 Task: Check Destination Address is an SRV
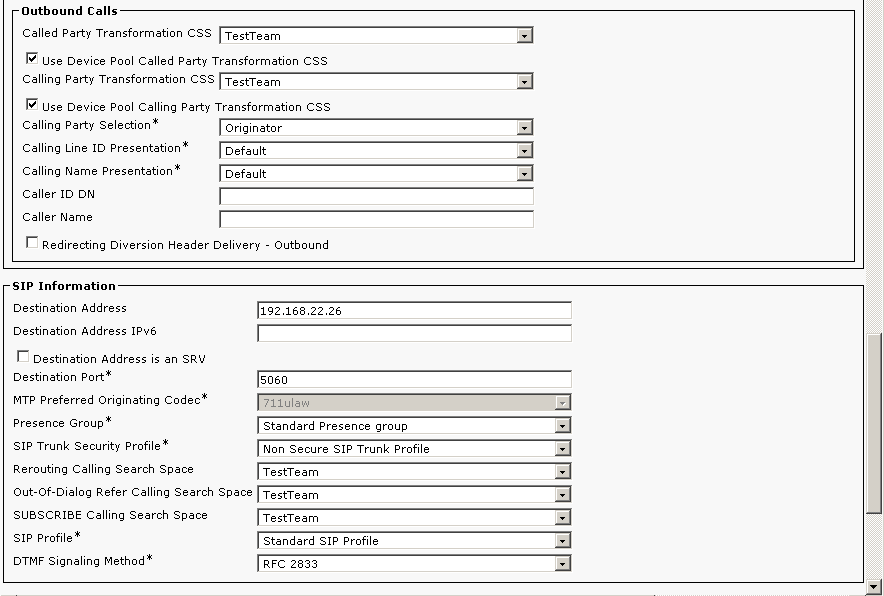coord(23,357)
